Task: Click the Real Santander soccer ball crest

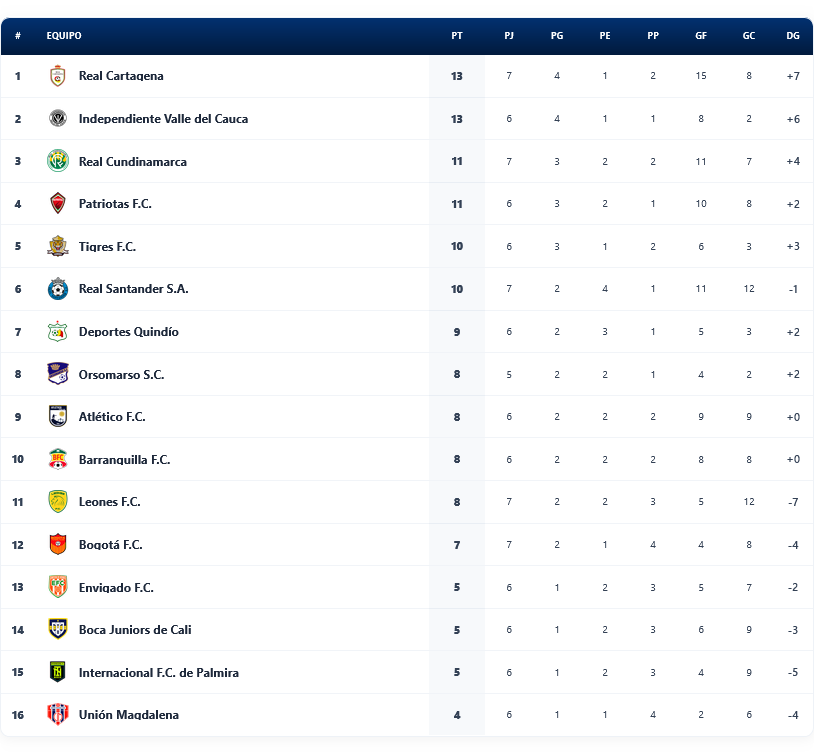Action: pyautogui.click(x=58, y=289)
